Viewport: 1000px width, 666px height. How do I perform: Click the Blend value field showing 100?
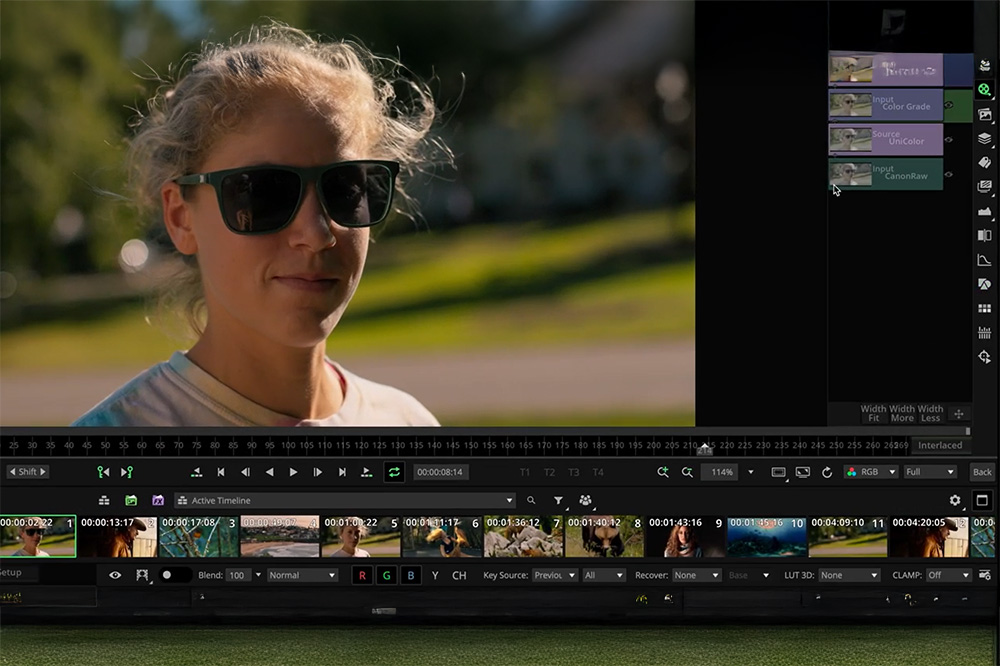[237, 575]
